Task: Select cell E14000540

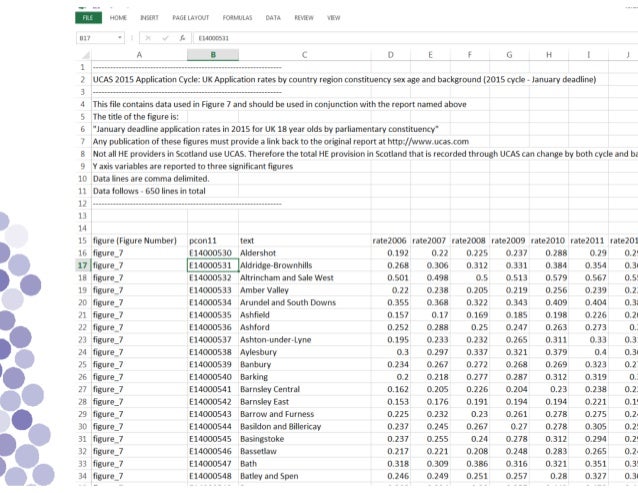Action: pyautogui.click(x=213, y=377)
